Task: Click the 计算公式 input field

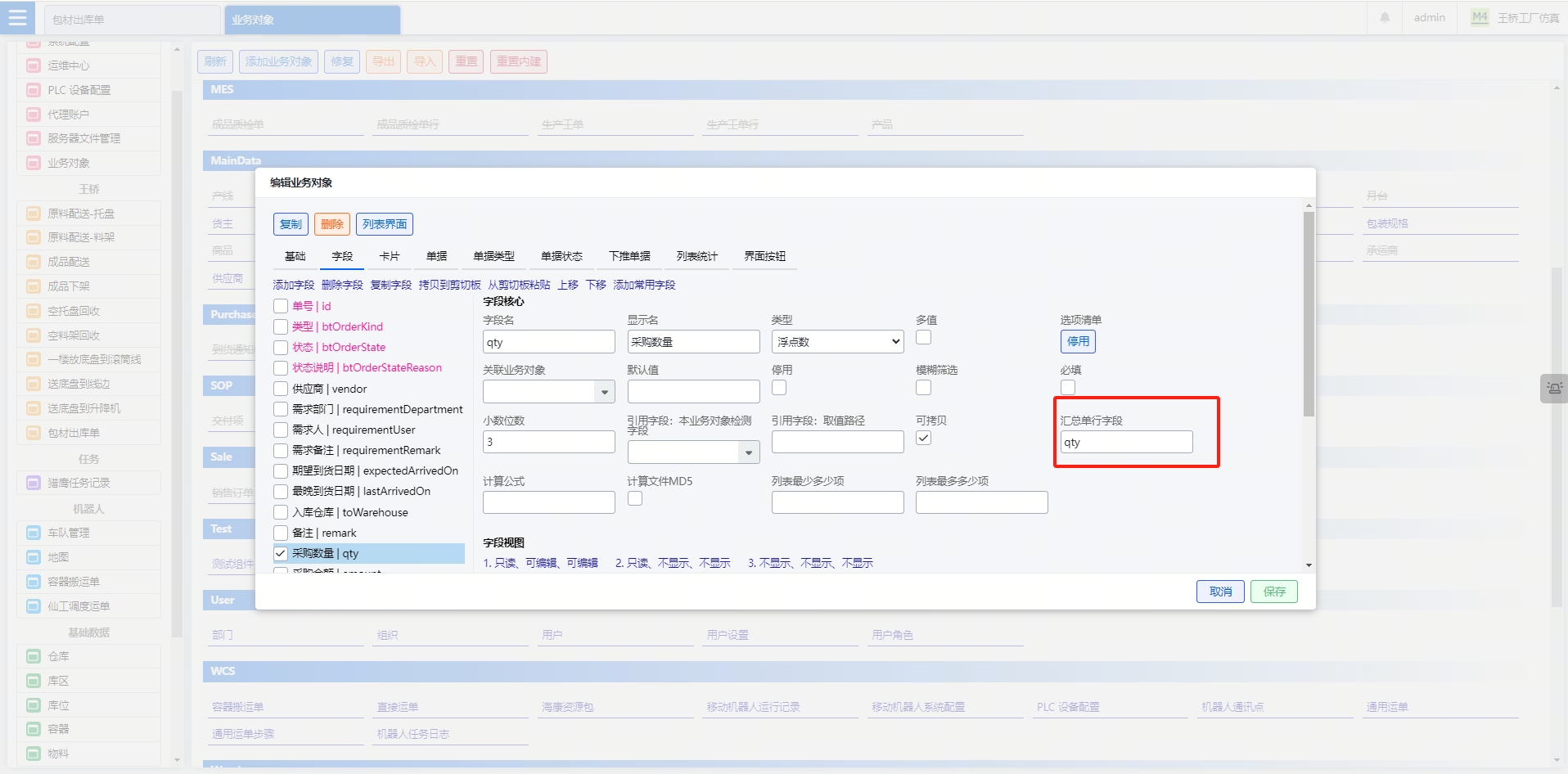Action: pyautogui.click(x=549, y=502)
